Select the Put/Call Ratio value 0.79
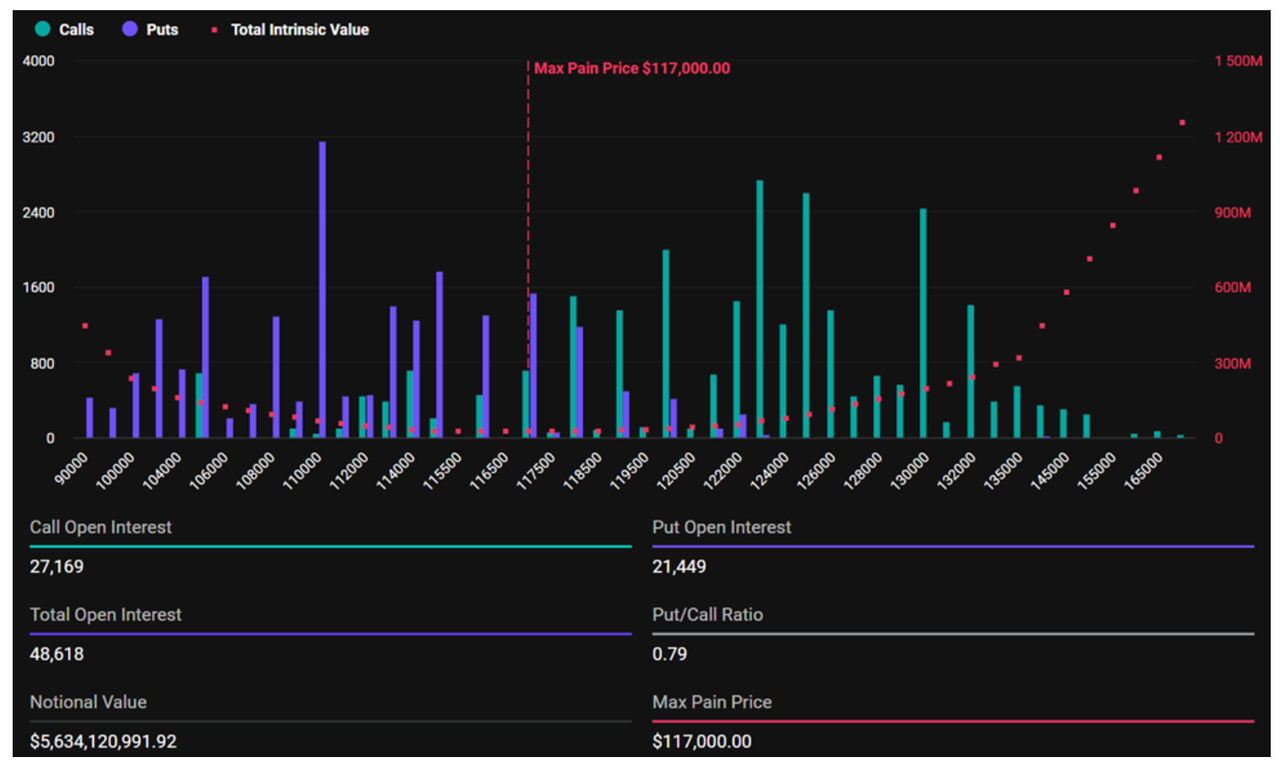Image resolution: width=1280 pixels, height=768 pixels. 669,654
